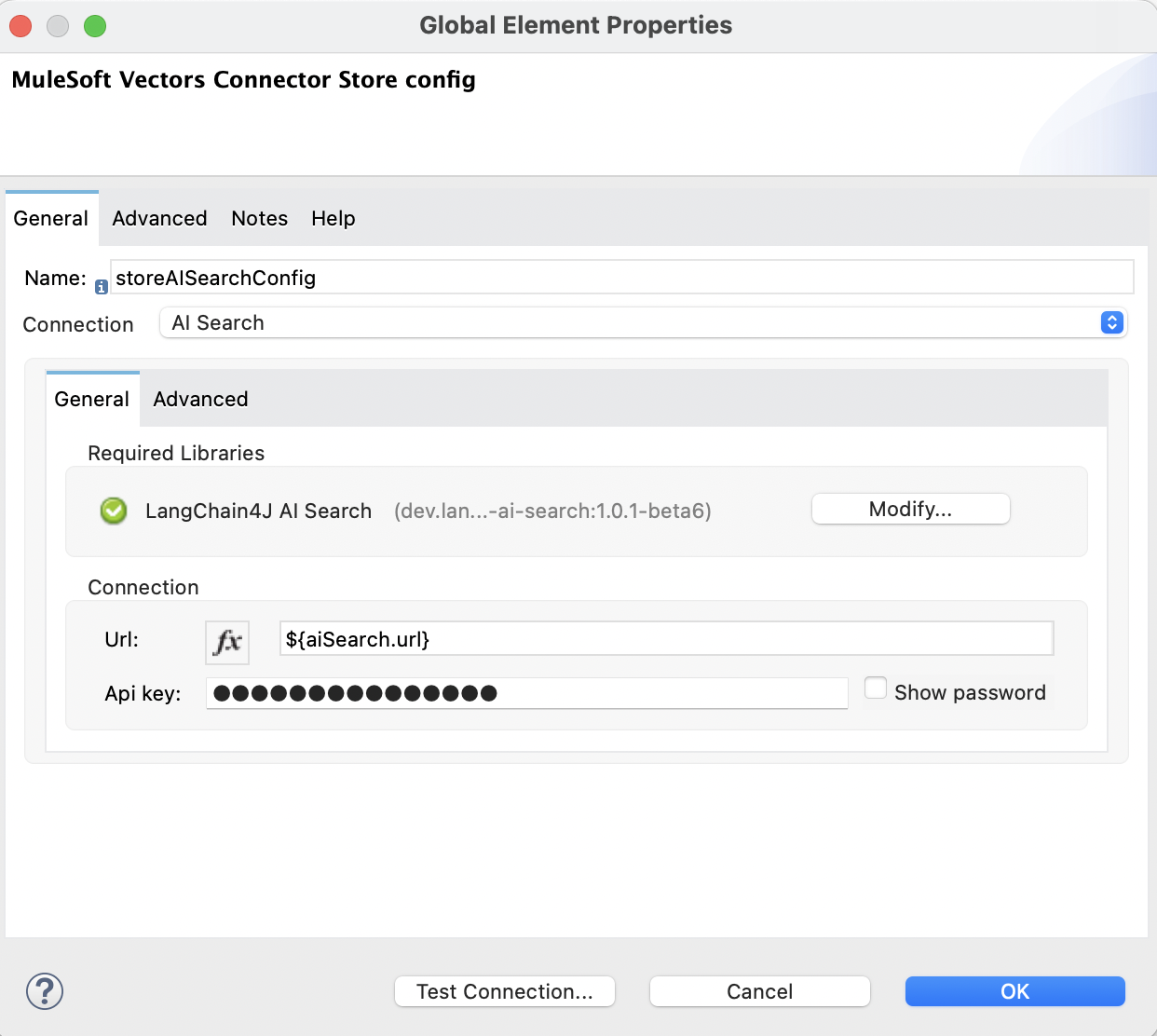Click the green check icon for LangChain4J
1157x1036 pixels.
click(x=114, y=511)
